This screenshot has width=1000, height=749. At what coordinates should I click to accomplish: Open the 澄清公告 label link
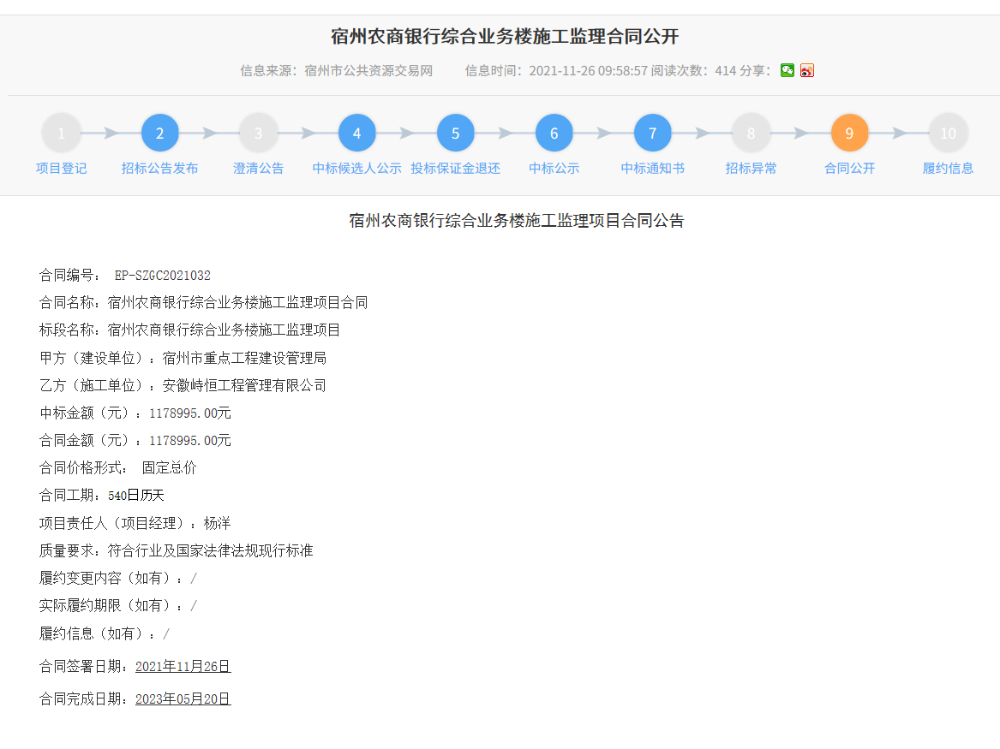click(x=258, y=168)
